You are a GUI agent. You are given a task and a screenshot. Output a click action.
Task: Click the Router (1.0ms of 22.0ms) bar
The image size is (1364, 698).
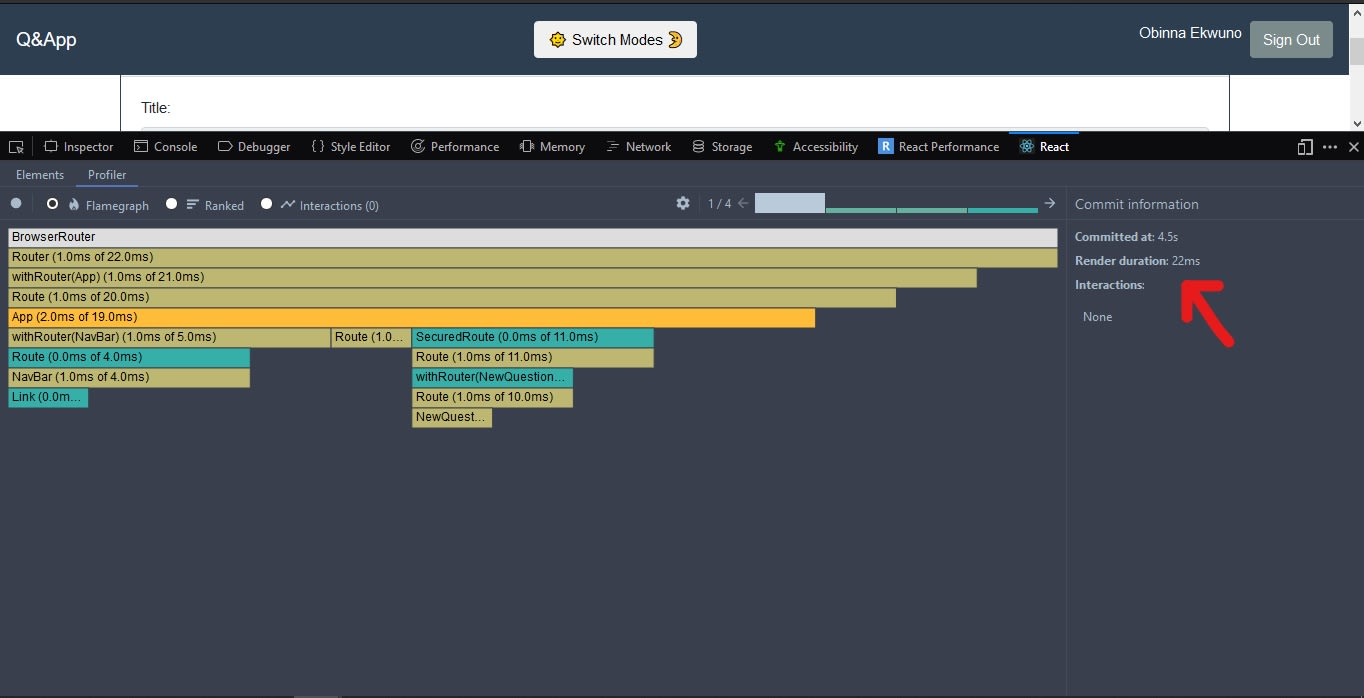click(533, 257)
